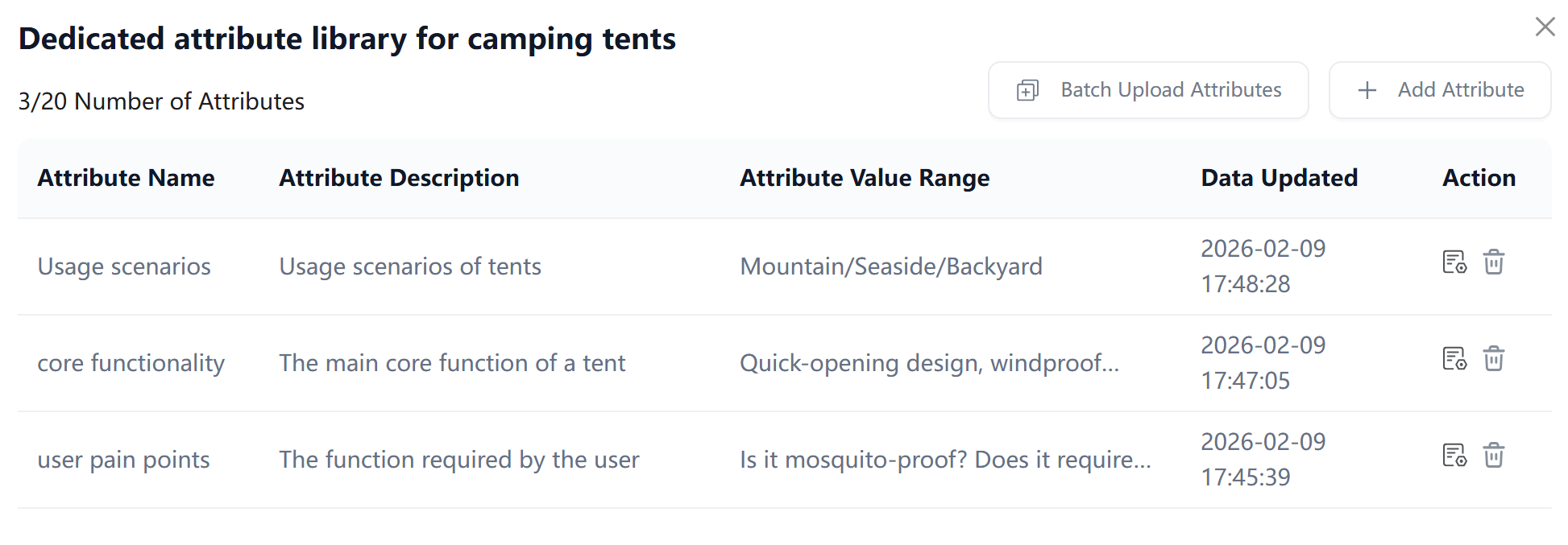Delete the core functionality attribute
1568x545 pixels.
click(x=1494, y=359)
